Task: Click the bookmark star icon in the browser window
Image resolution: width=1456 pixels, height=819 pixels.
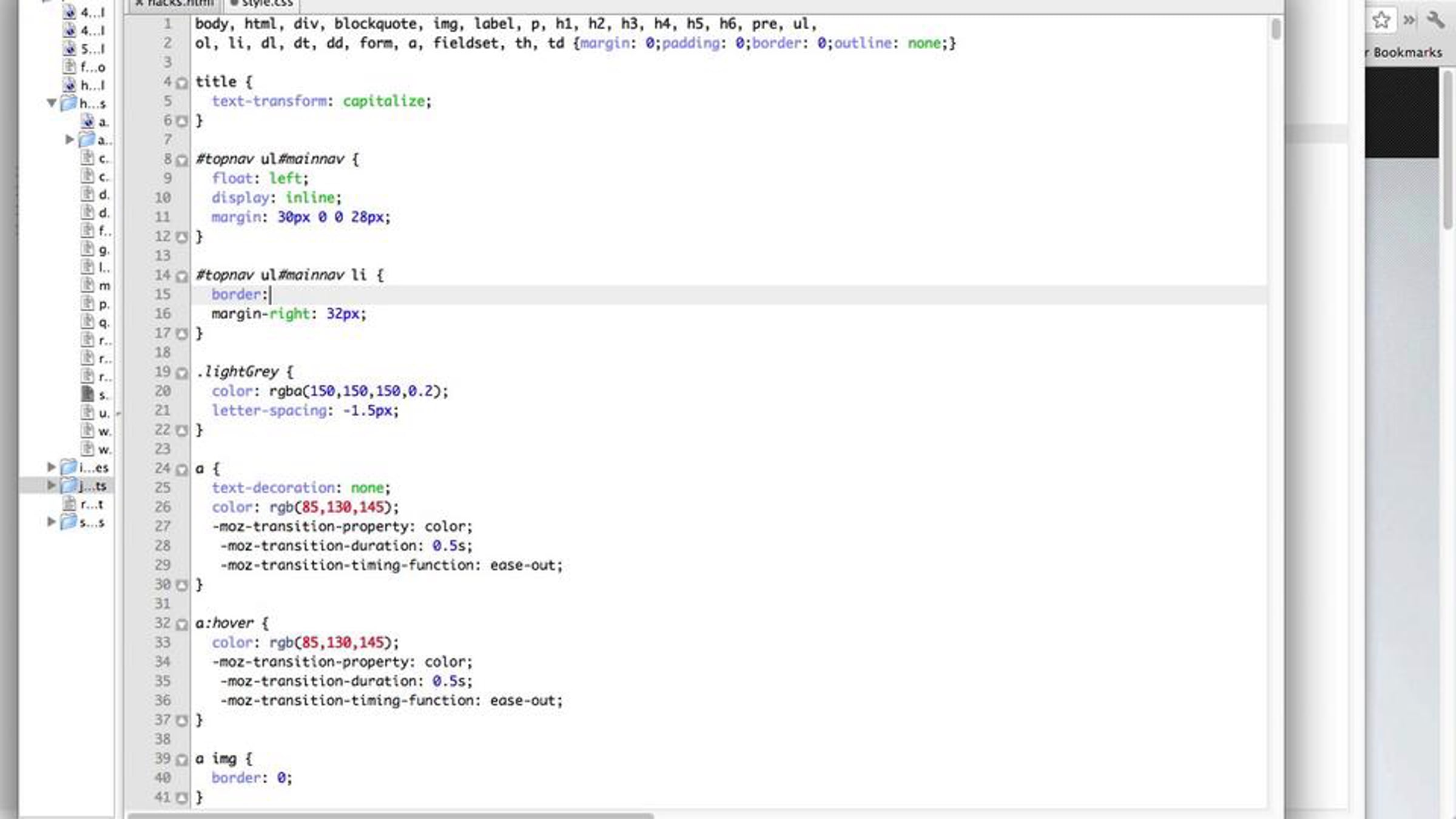Action: coord(1381,20)
